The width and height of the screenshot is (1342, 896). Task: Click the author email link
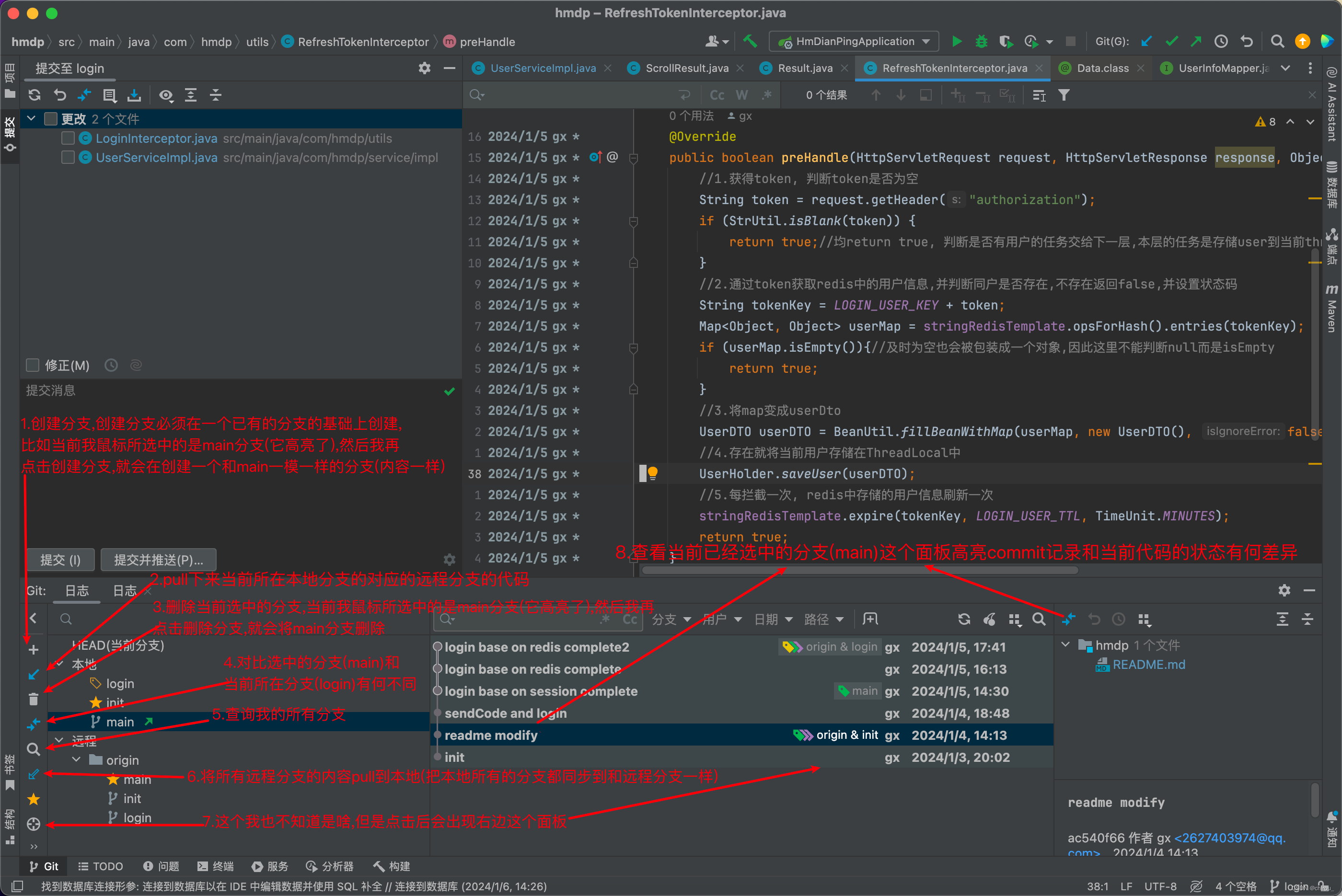pyautogui.click(x=1229, y=838)
